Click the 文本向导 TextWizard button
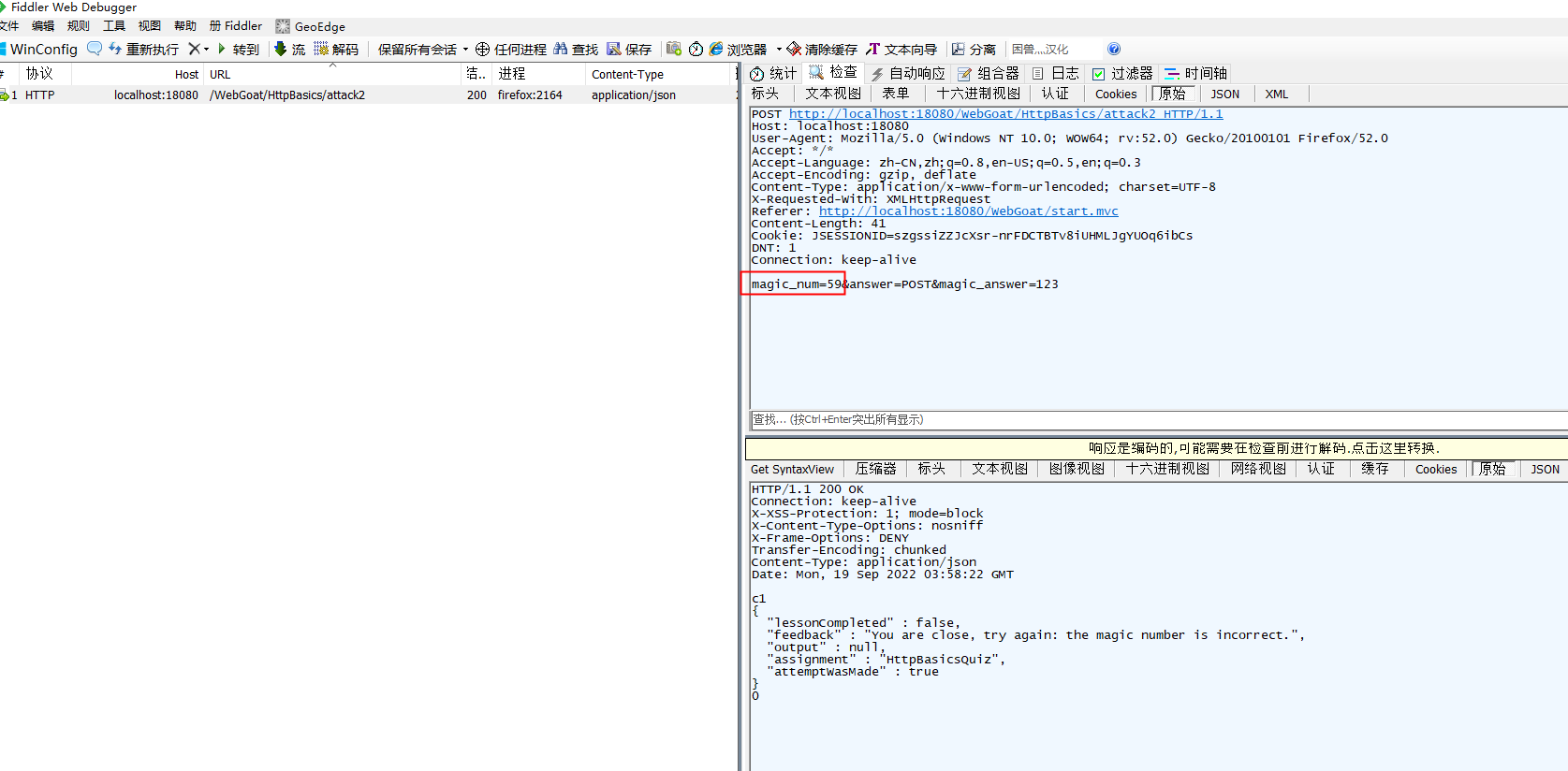 (901, 50)
